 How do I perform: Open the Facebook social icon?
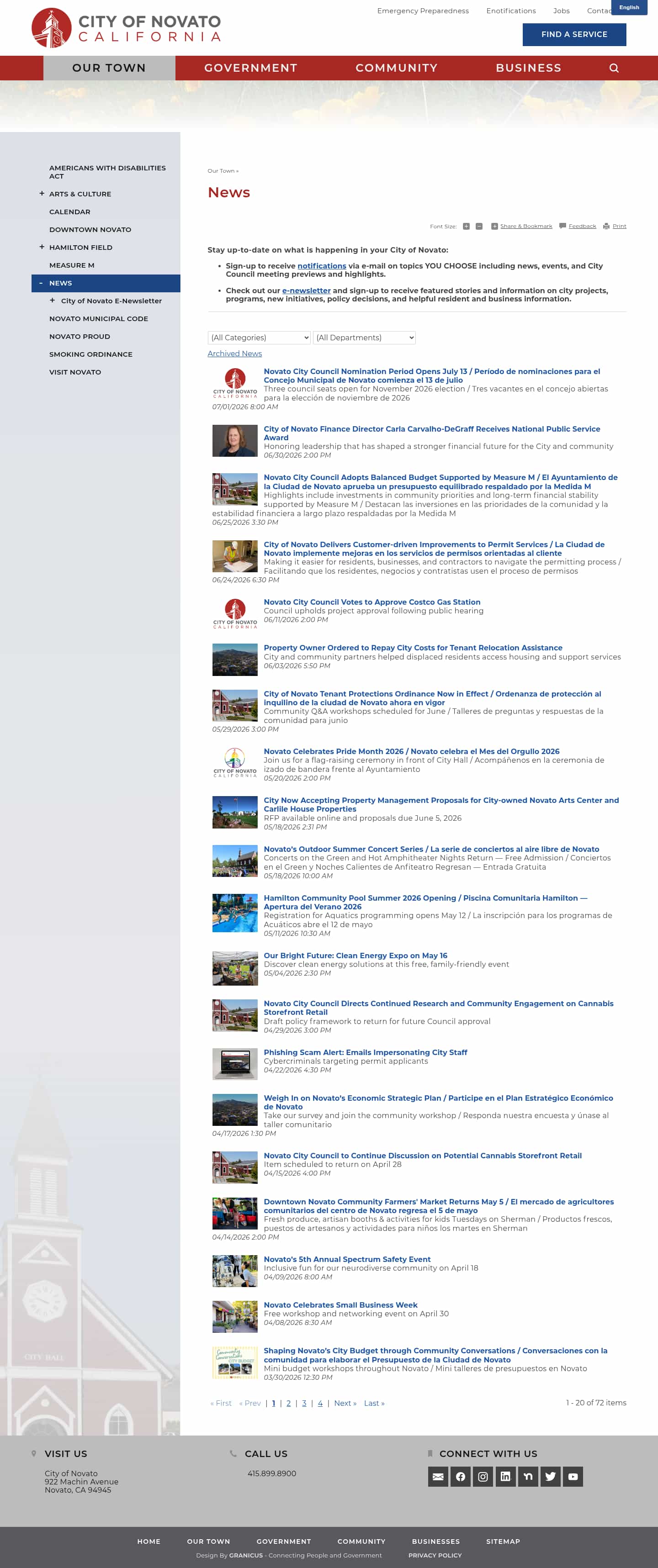(x=460, y=1476)
